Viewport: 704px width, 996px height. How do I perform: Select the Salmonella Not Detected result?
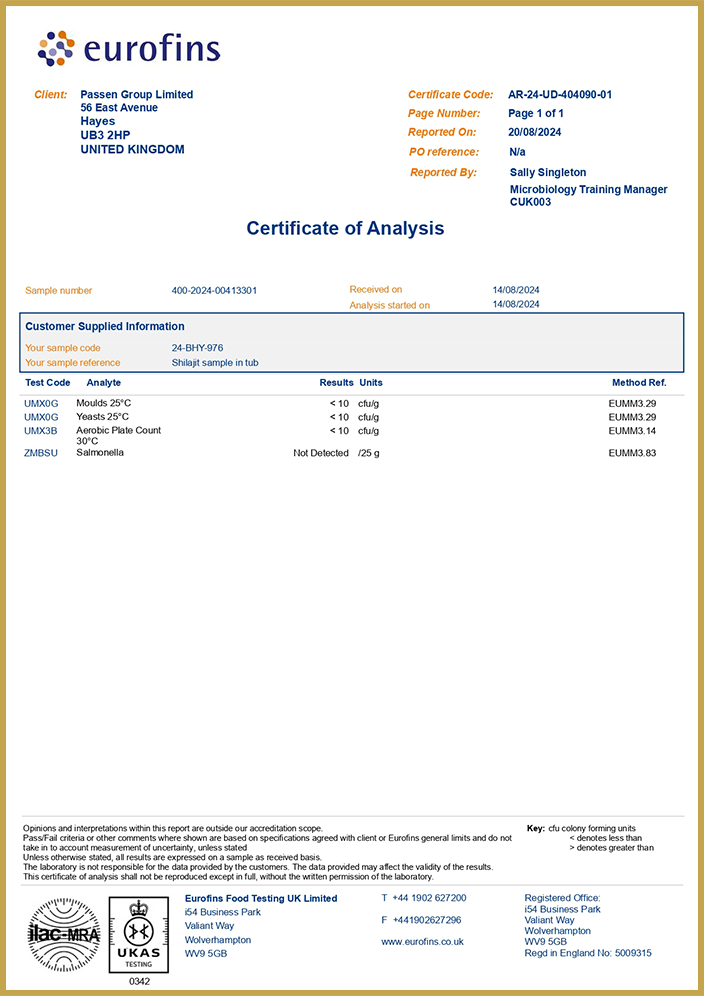coord(320,453)
